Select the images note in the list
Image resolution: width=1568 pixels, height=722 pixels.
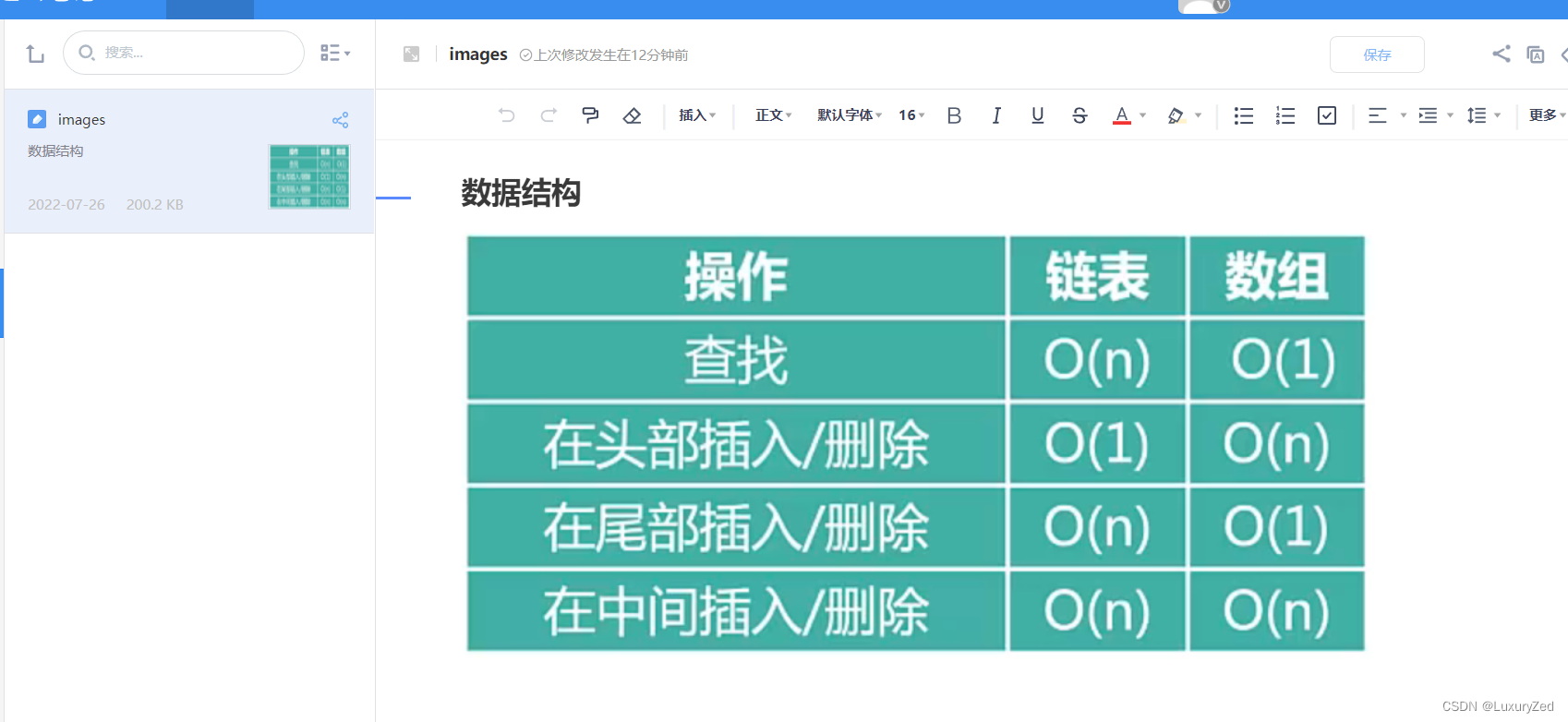click(x=189, y=161)
